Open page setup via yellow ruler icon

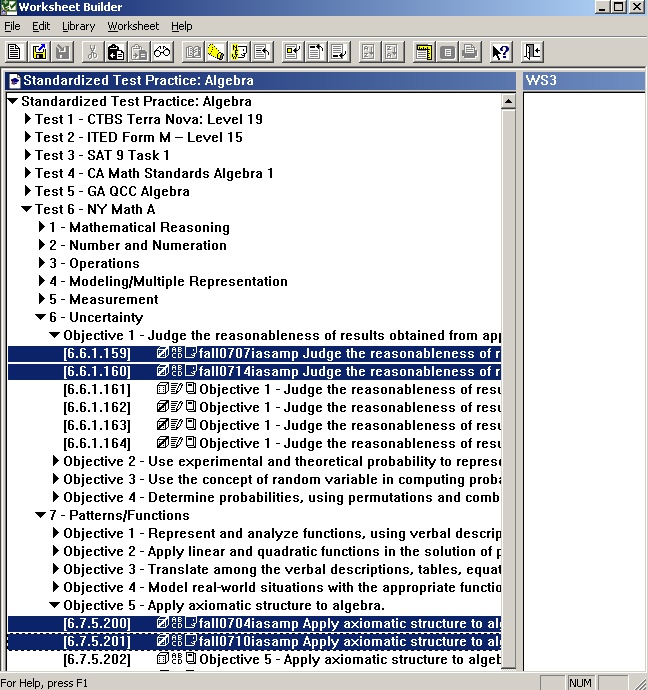[x=424, y=52]
